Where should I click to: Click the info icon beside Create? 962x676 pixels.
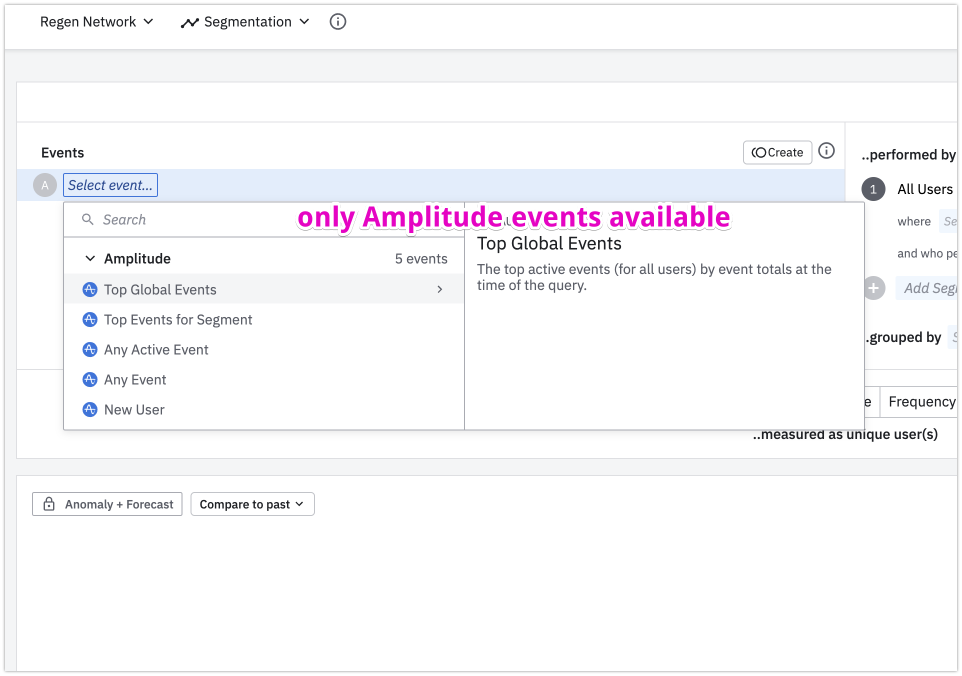pos(826,151)
